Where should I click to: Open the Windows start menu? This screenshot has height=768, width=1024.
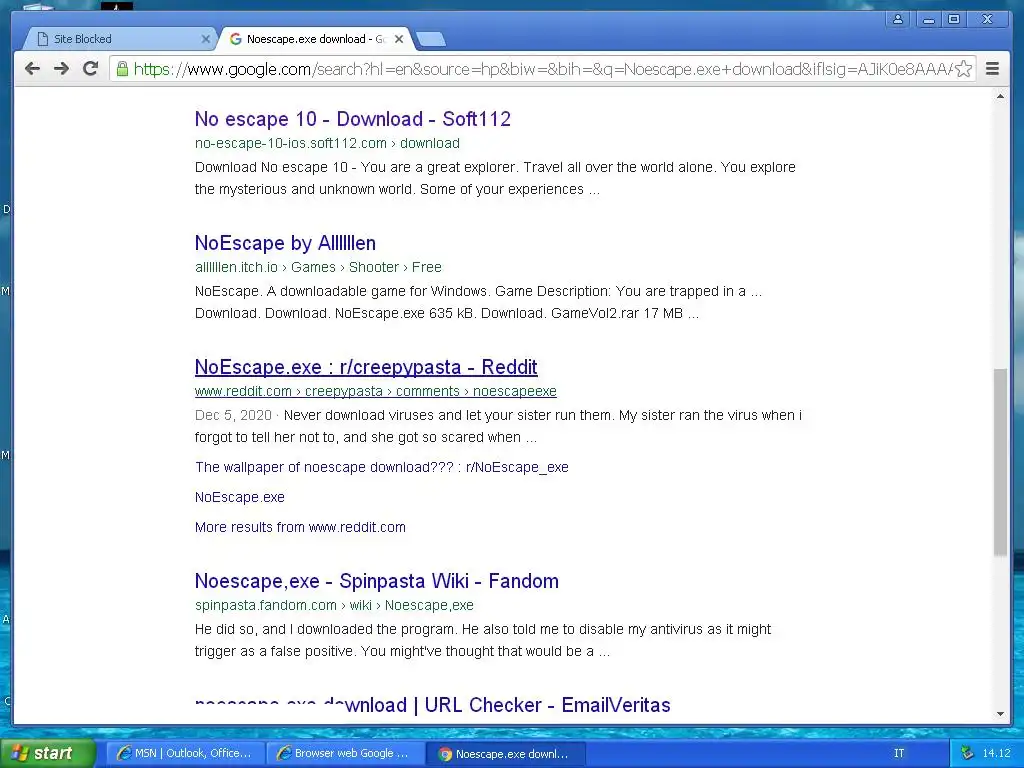tap(47, 754)
